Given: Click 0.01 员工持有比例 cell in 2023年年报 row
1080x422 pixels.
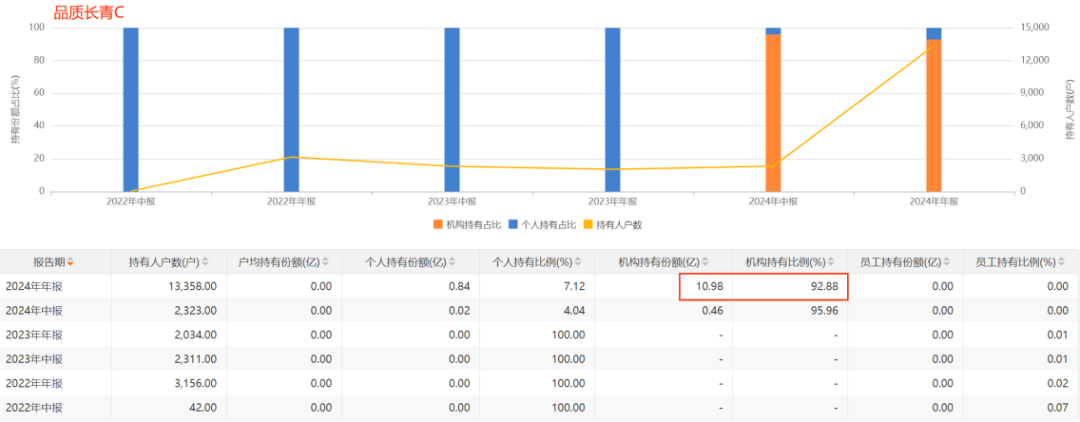Looking at the screenshot, I should [1057, 335].
